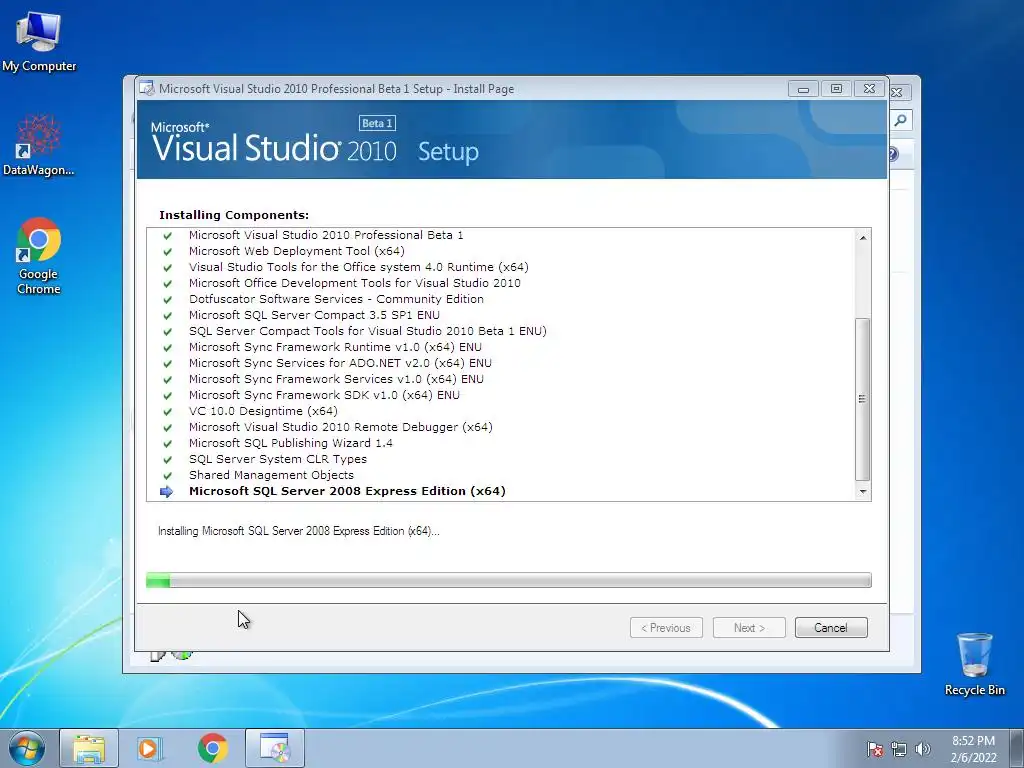The image size is (1024, 768).
Task: Open the Recycle Bin
Action: coord(974,664)
